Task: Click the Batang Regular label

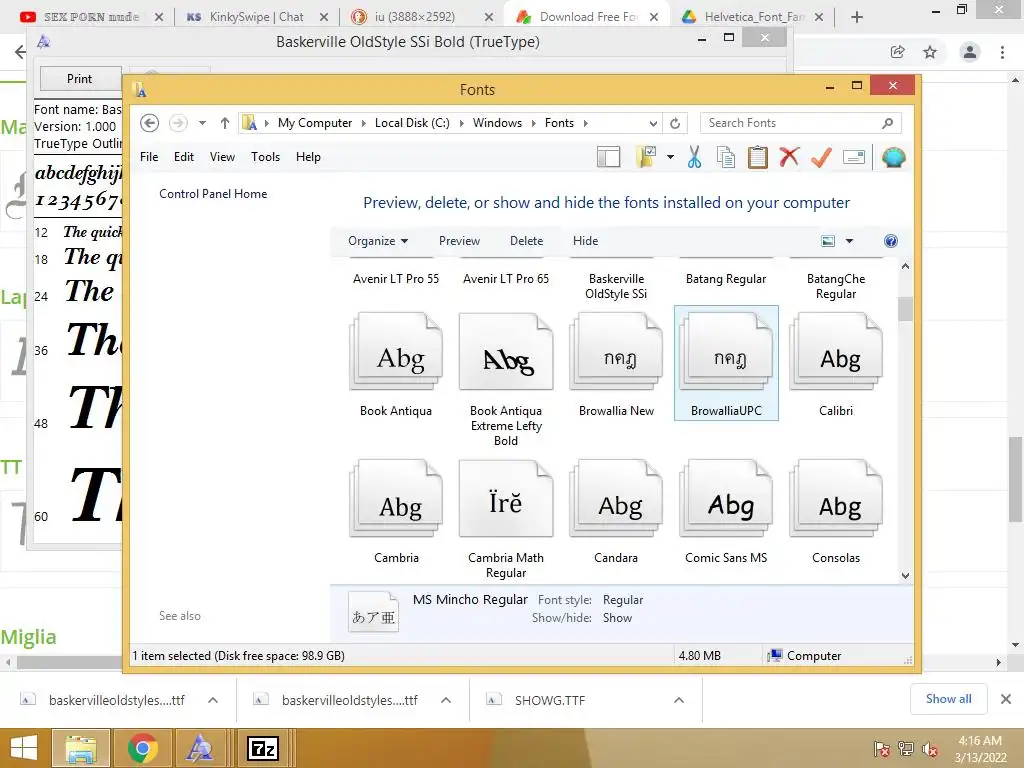Action: click(x=726, y=279)
